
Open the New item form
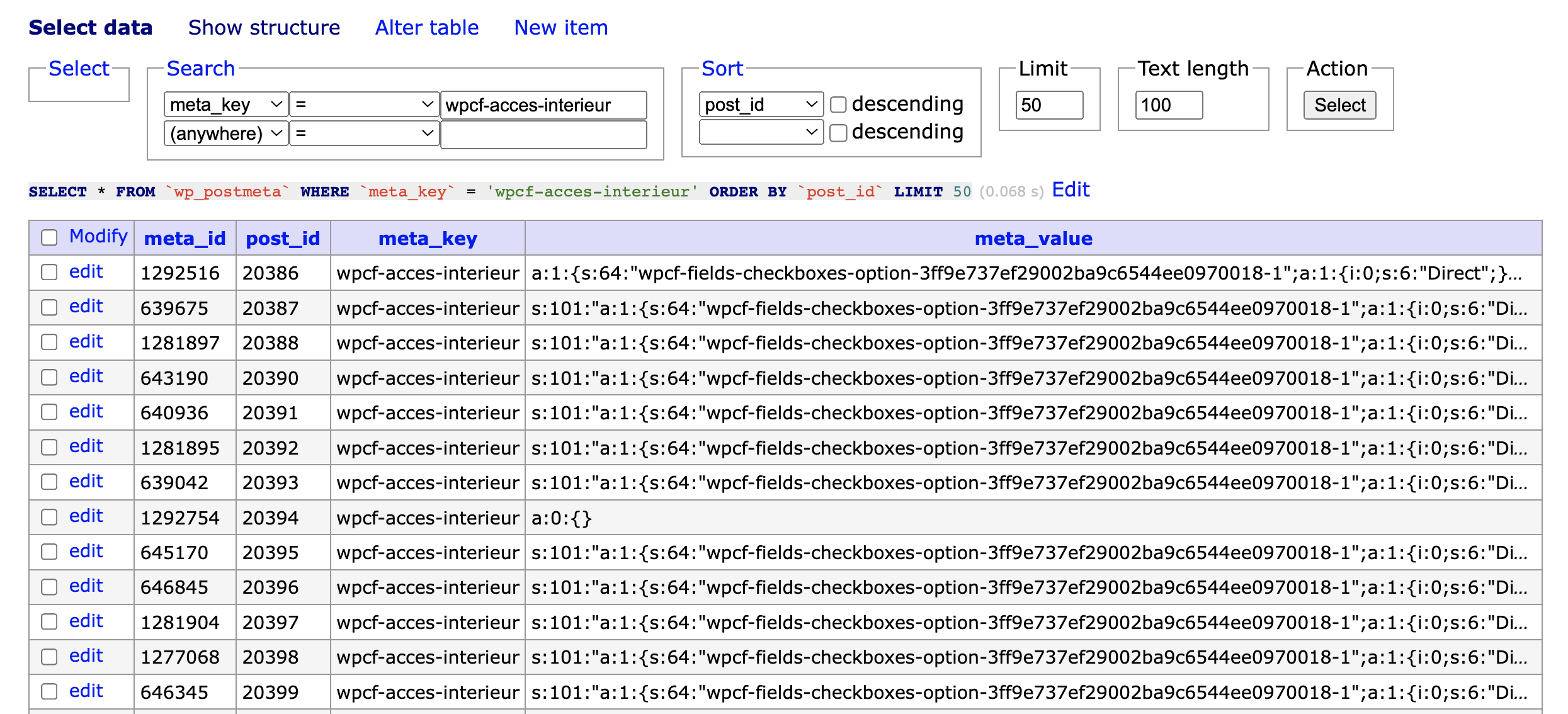click(x=561, y=28)
